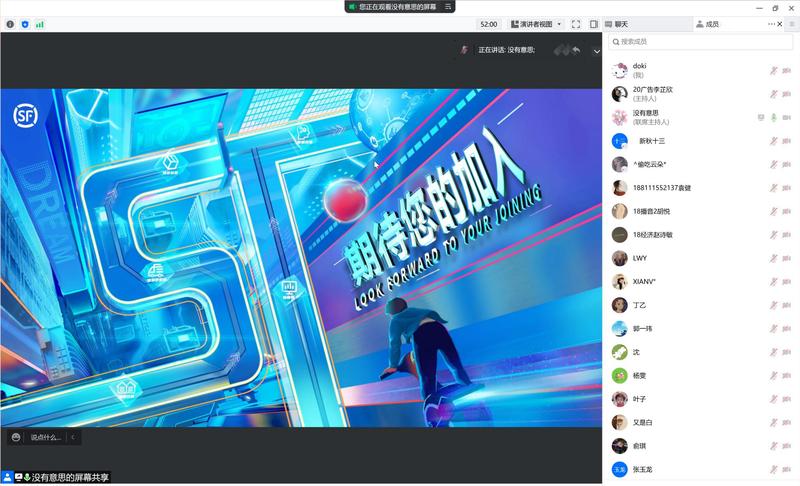Viewport: 800px width, 486px height.
Task: Click the menu icon on sharing banner
Action: click(449, 6)
